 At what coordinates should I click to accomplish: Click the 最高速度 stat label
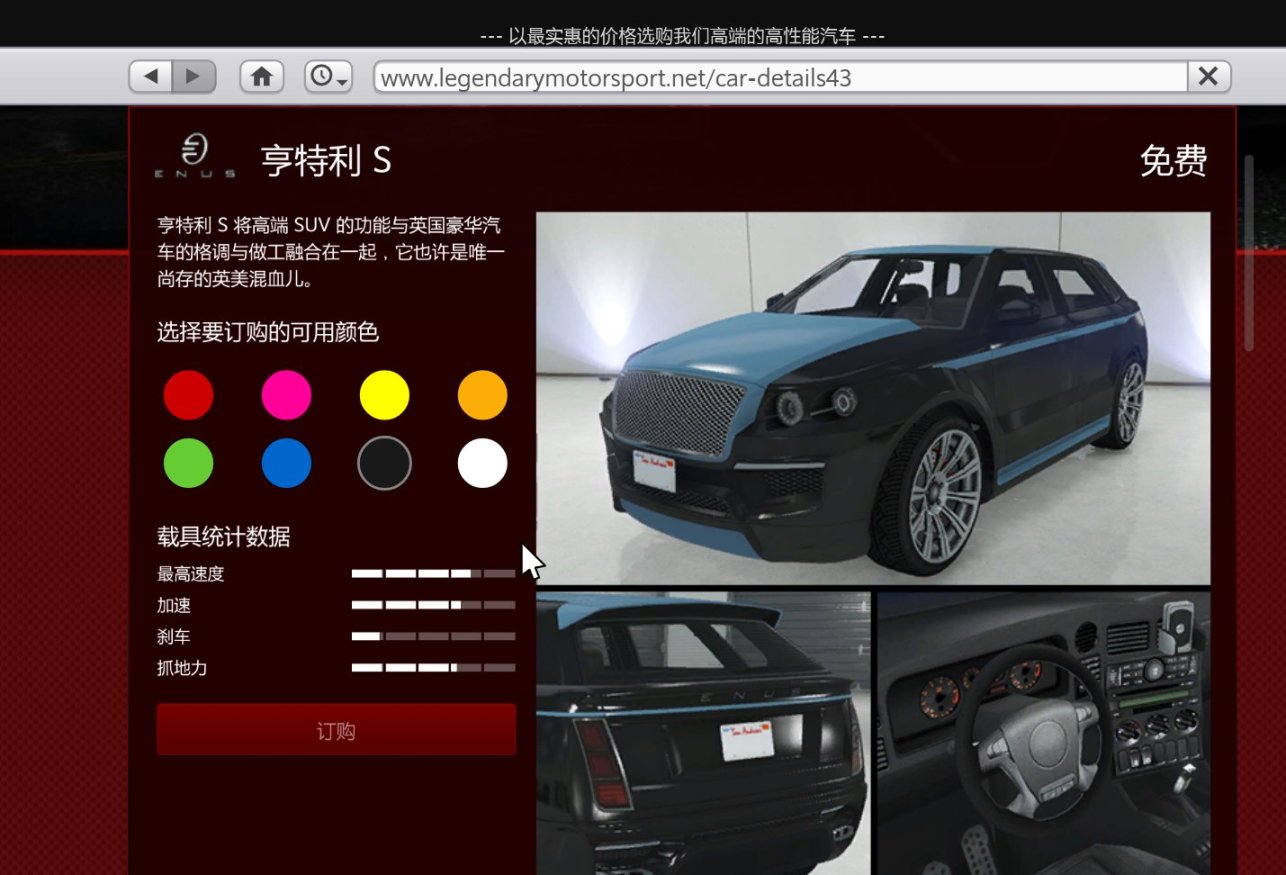coord(190,574)
